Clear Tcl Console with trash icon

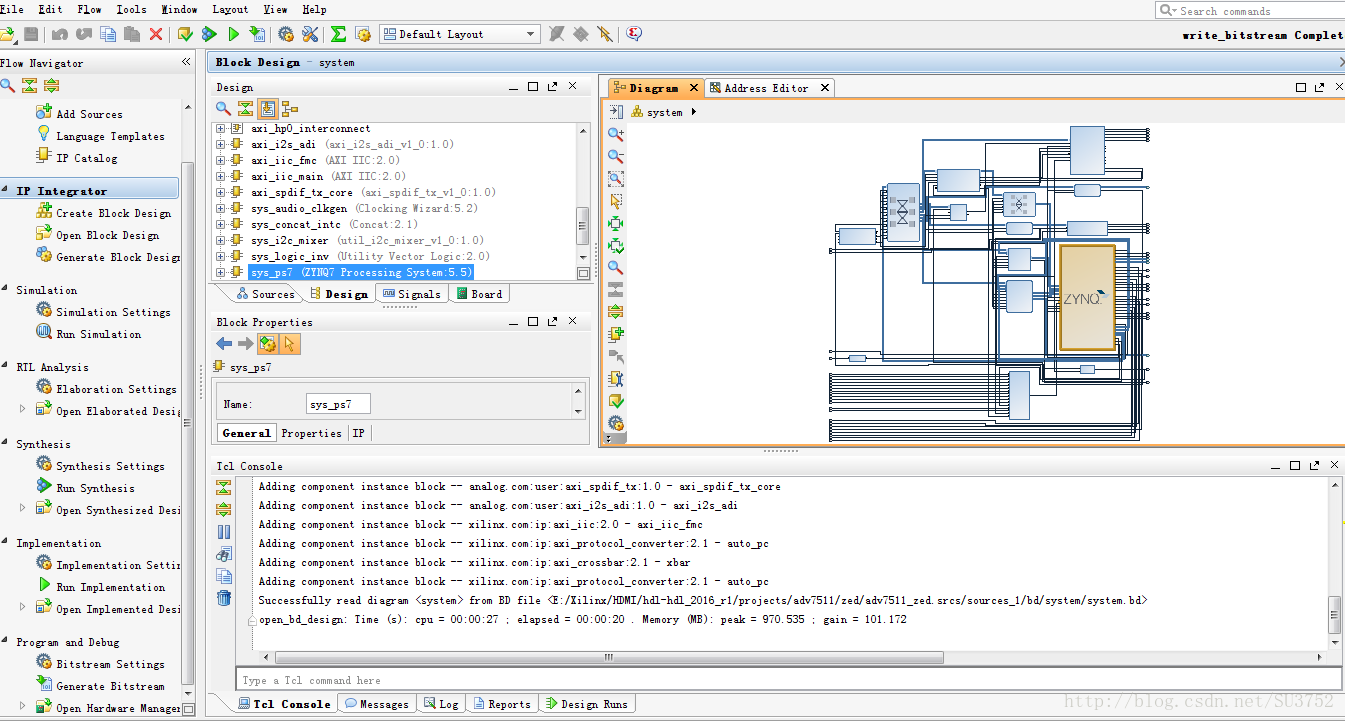(224, 598)
